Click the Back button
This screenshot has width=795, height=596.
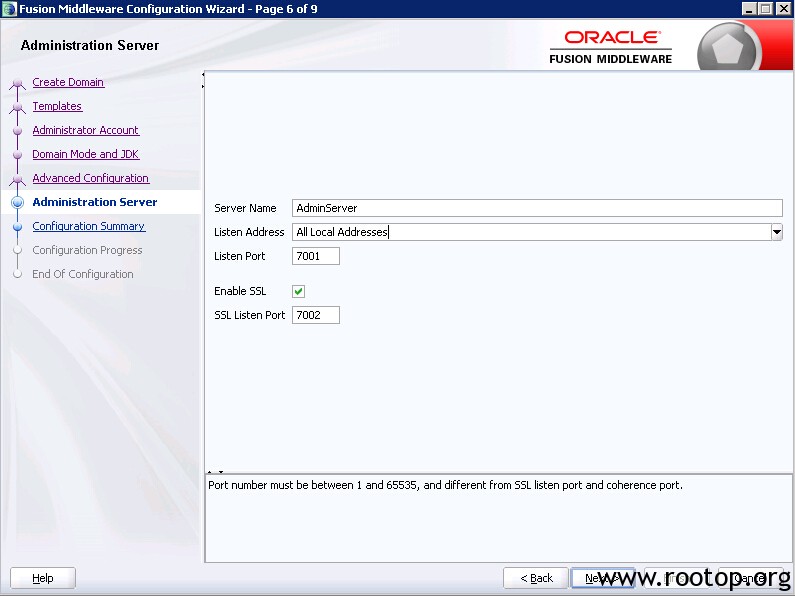[536, 578]
